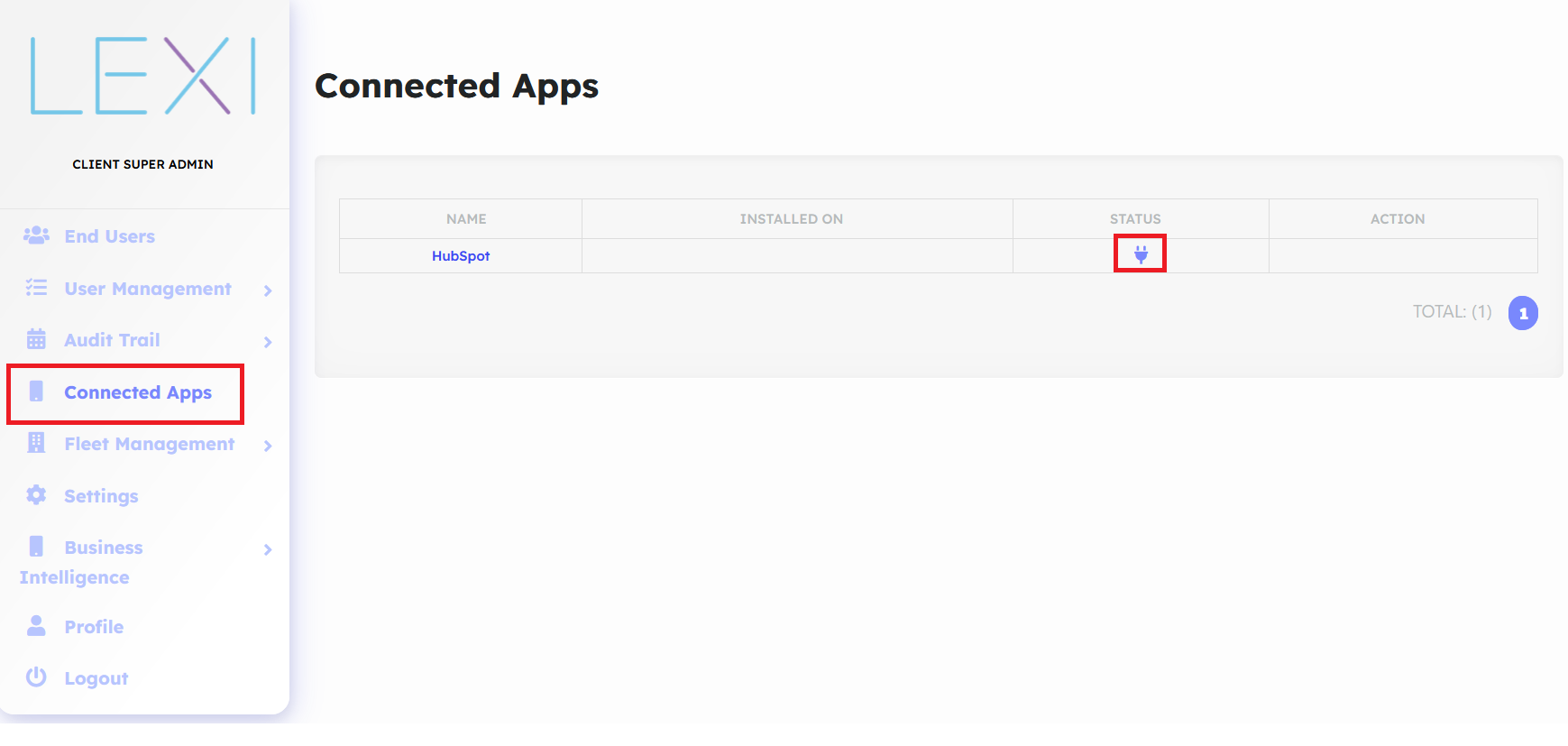The width and height of the screenshot is (1568, 746).
Task: Open the End Users menu item
Action: [x=109, y=236]
